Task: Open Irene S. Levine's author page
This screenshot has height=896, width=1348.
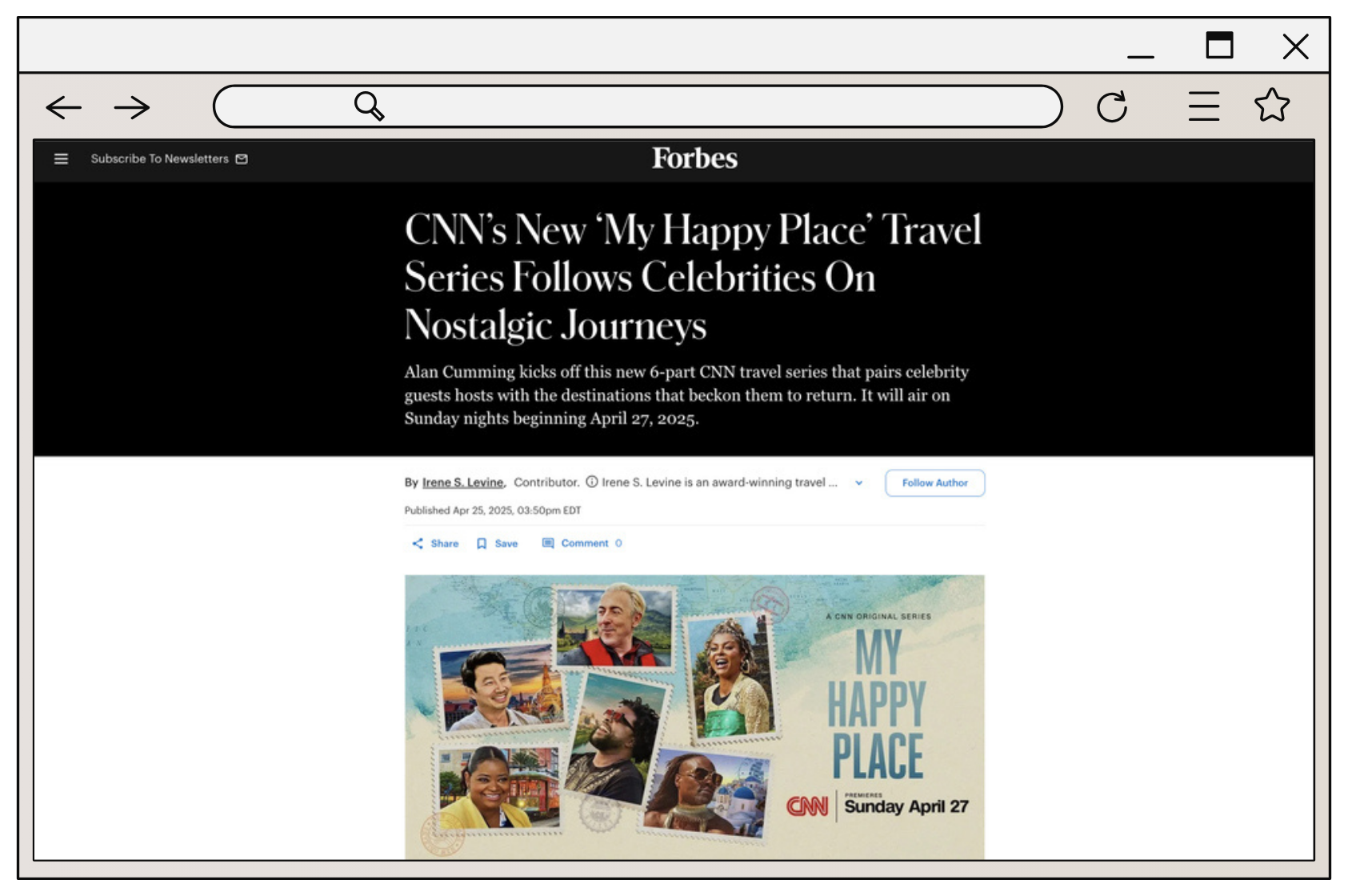Action: pos(463,482)
